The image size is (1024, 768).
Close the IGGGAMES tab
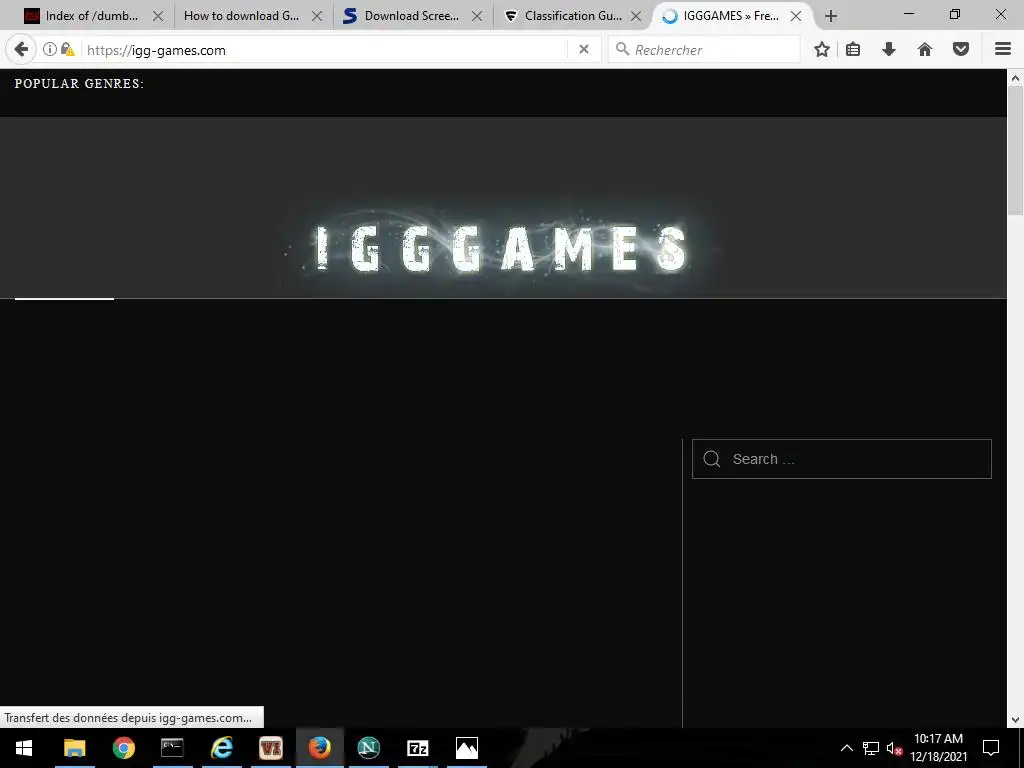(x=795, y=16)
